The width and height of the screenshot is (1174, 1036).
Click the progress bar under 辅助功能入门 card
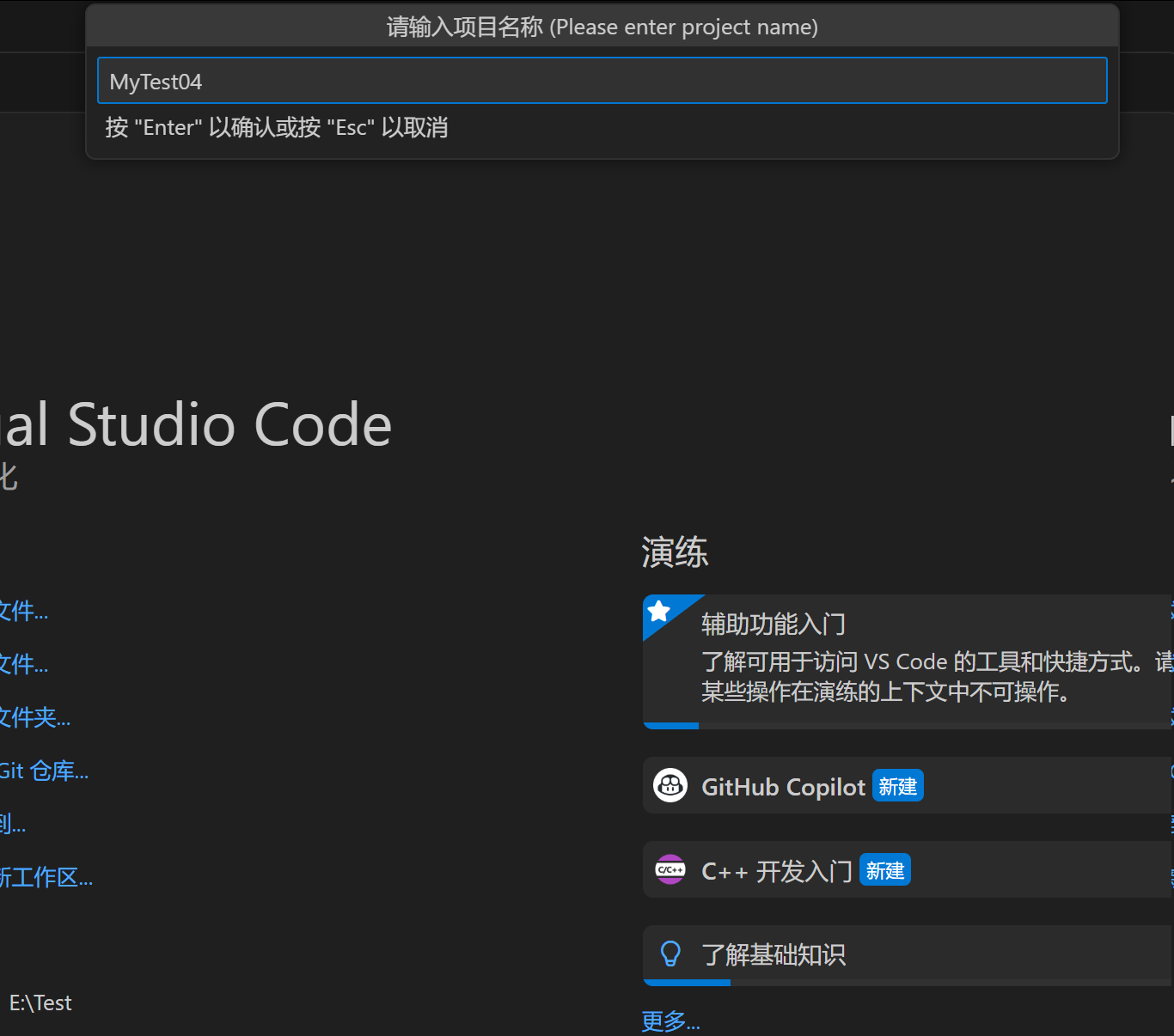coord(908,726)
